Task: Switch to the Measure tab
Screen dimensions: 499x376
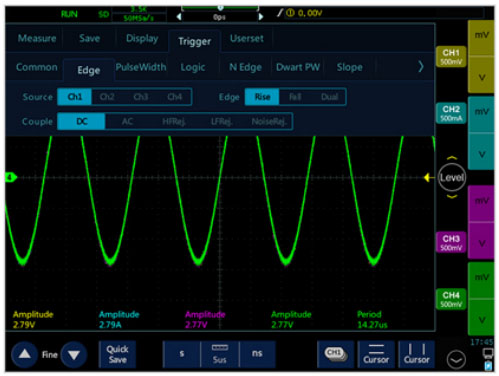Action: pos(37,38)
